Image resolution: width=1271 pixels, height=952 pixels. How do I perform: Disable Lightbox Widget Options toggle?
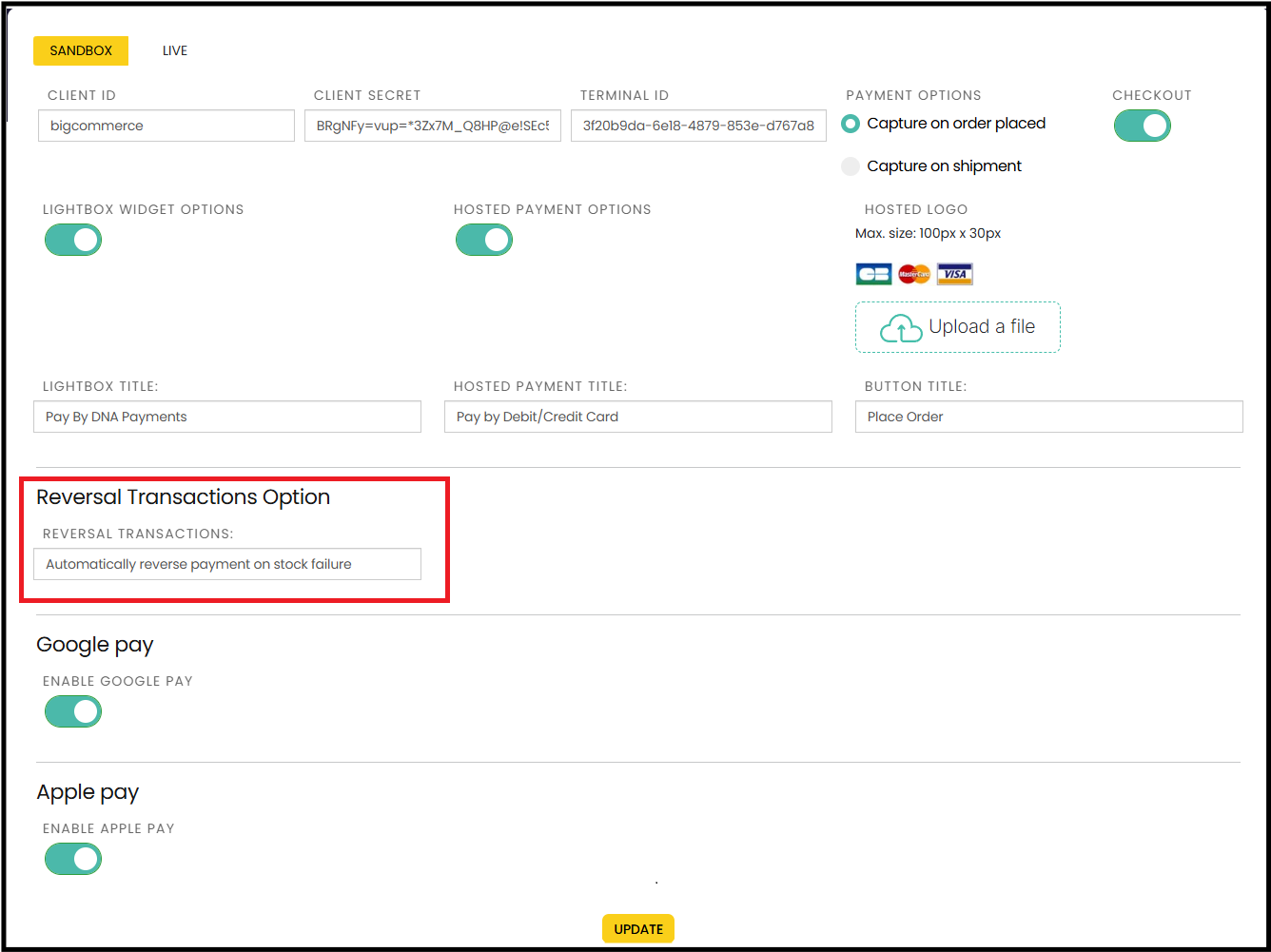(73, 241)
